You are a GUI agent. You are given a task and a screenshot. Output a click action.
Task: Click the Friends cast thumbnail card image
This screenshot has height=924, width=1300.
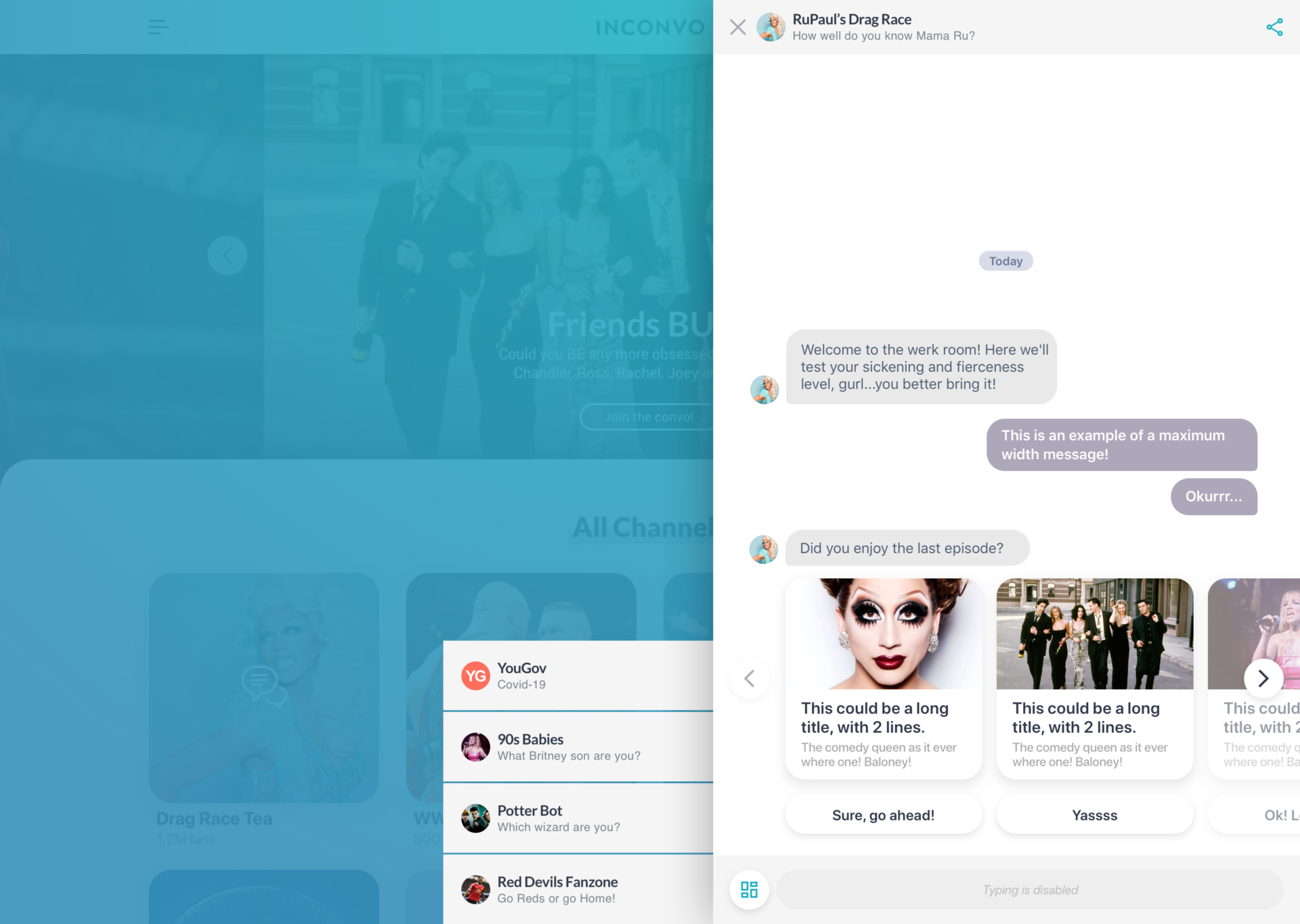(1094, 633)
